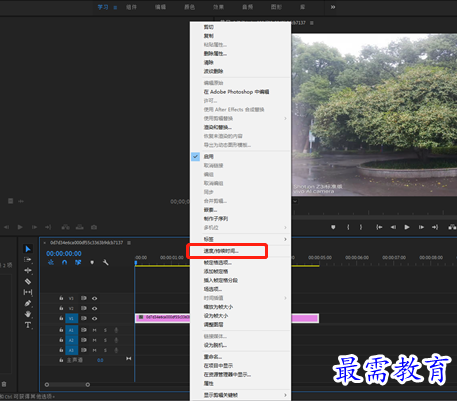Viewport: 457px width, 401px height.
Task: Toggle linked selection in timeline
Action: tap(78, 263)
